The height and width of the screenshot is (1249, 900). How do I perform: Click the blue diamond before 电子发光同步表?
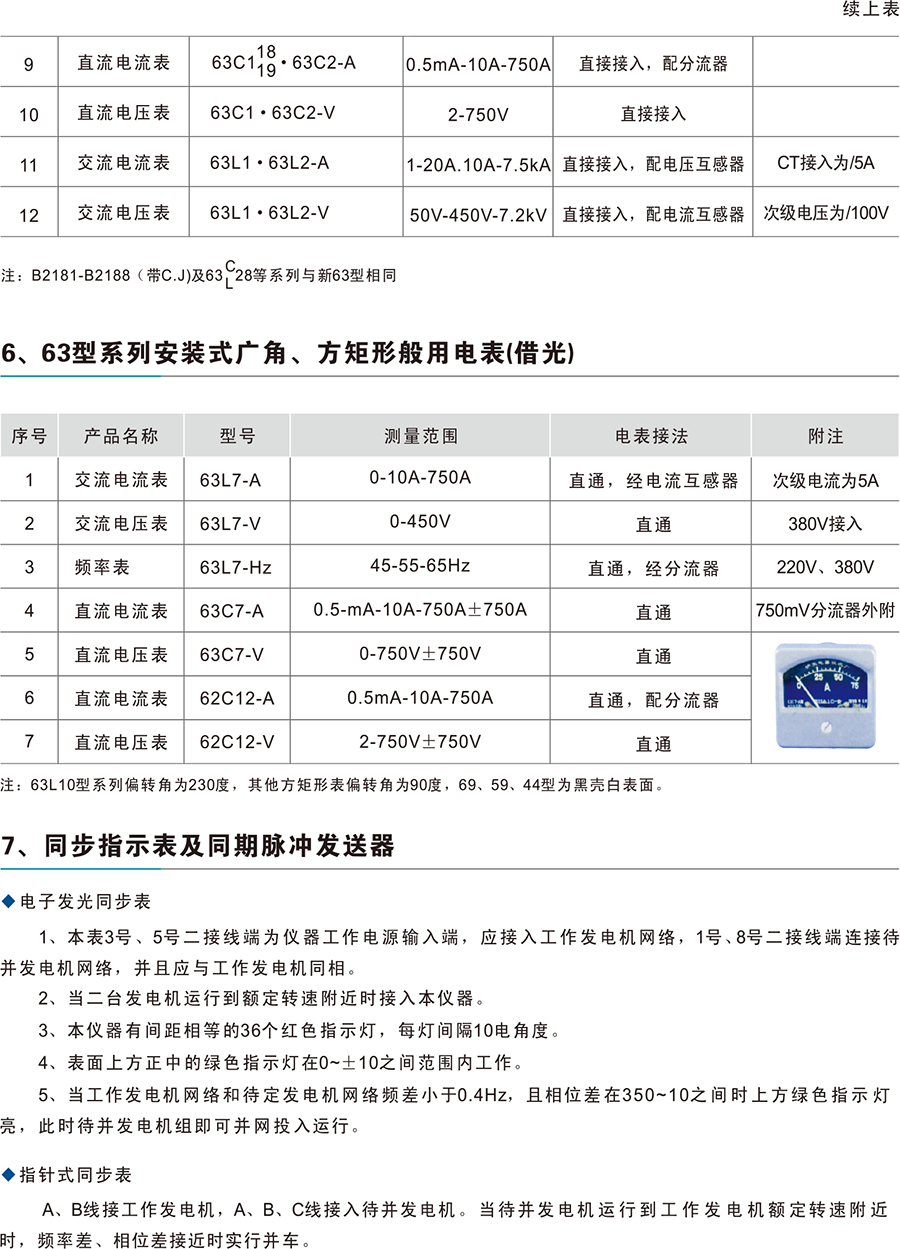tap(10, 902)
